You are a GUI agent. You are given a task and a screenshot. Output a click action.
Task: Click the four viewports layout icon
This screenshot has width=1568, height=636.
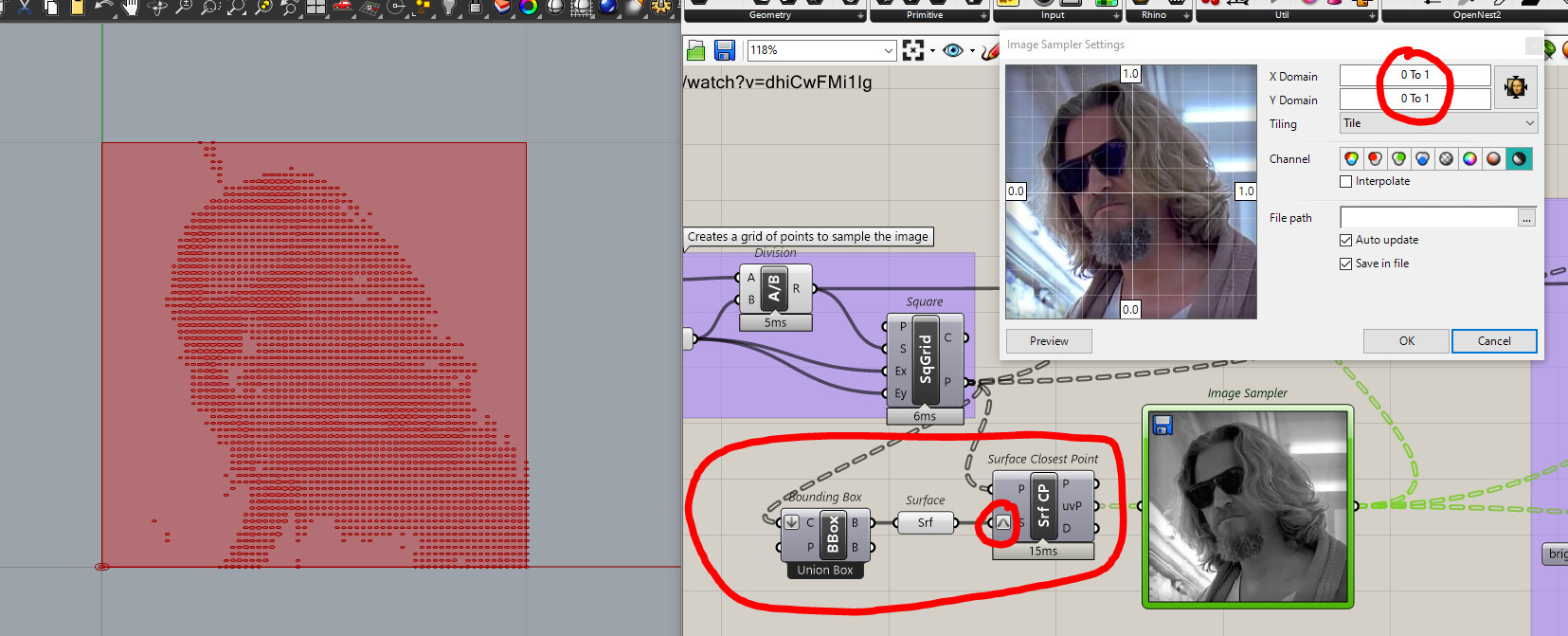click(316, 6)
